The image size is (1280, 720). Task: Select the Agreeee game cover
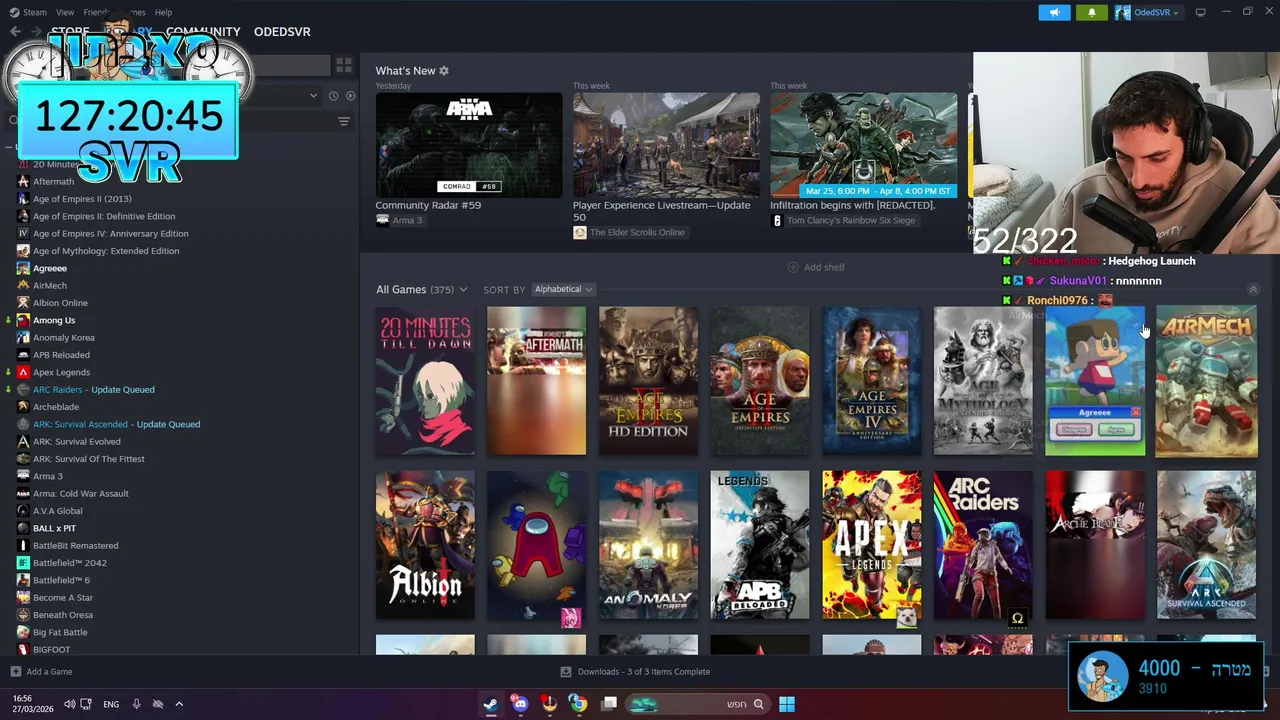pyautogui.click(x=1095, y=381)
